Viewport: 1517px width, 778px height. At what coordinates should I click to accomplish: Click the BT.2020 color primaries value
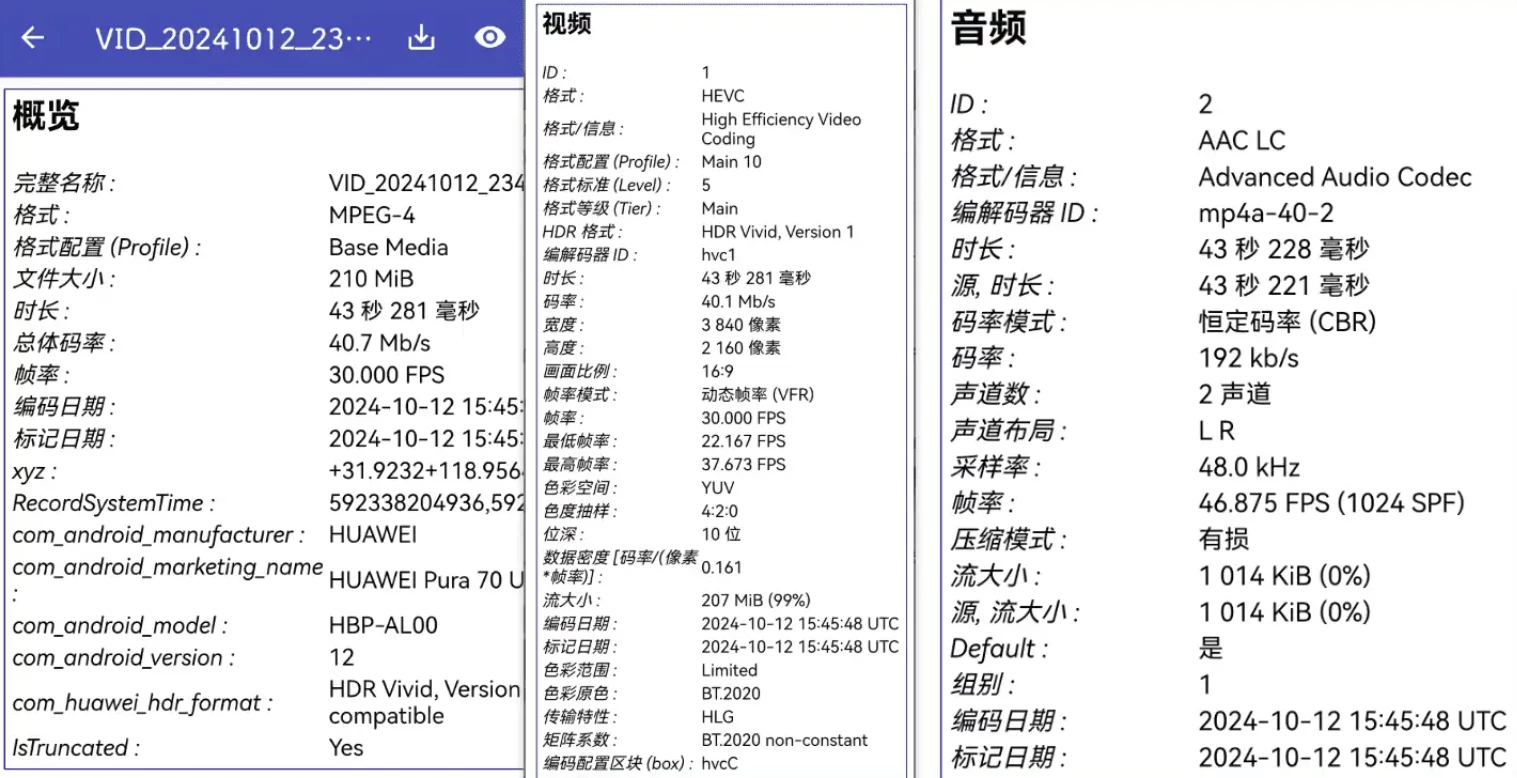coord(730,693)
